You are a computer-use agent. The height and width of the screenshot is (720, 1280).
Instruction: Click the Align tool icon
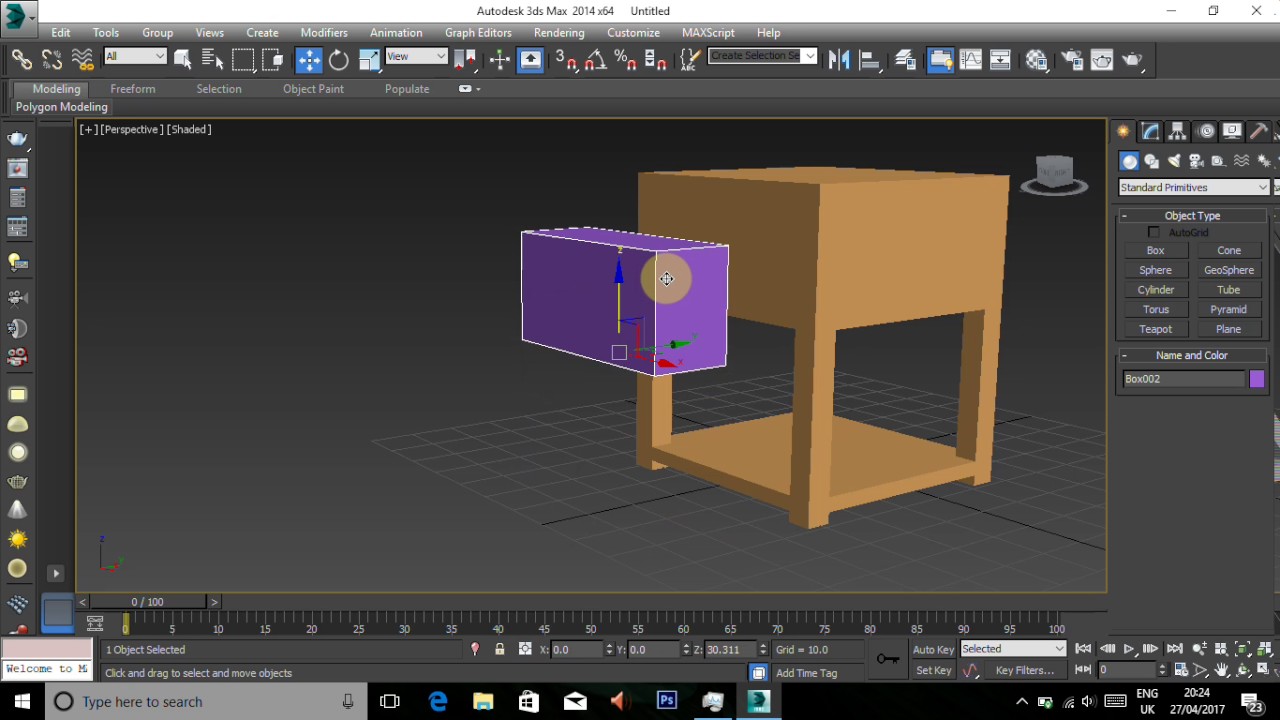869,60
